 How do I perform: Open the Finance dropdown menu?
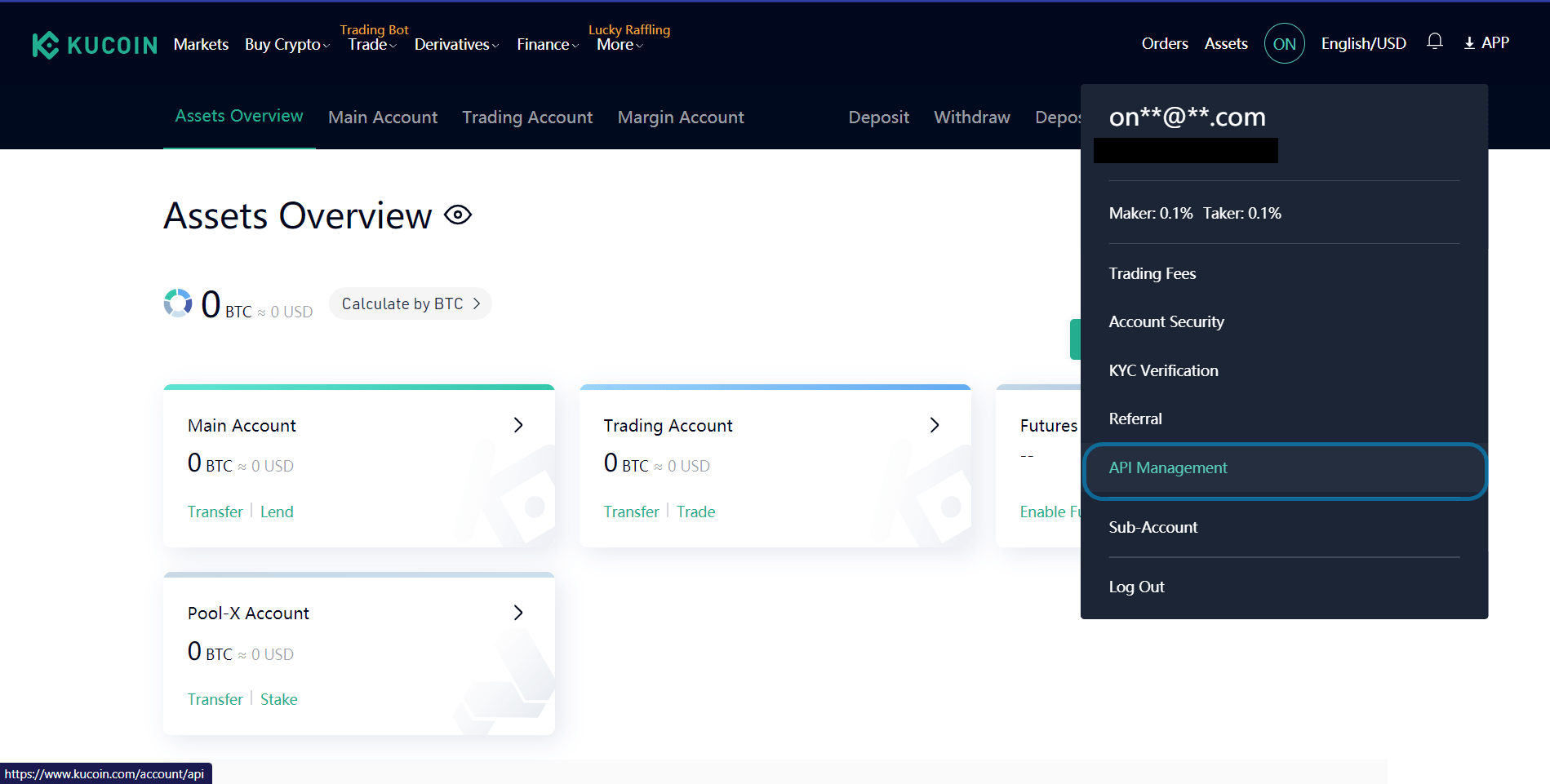tap(547, 45)
